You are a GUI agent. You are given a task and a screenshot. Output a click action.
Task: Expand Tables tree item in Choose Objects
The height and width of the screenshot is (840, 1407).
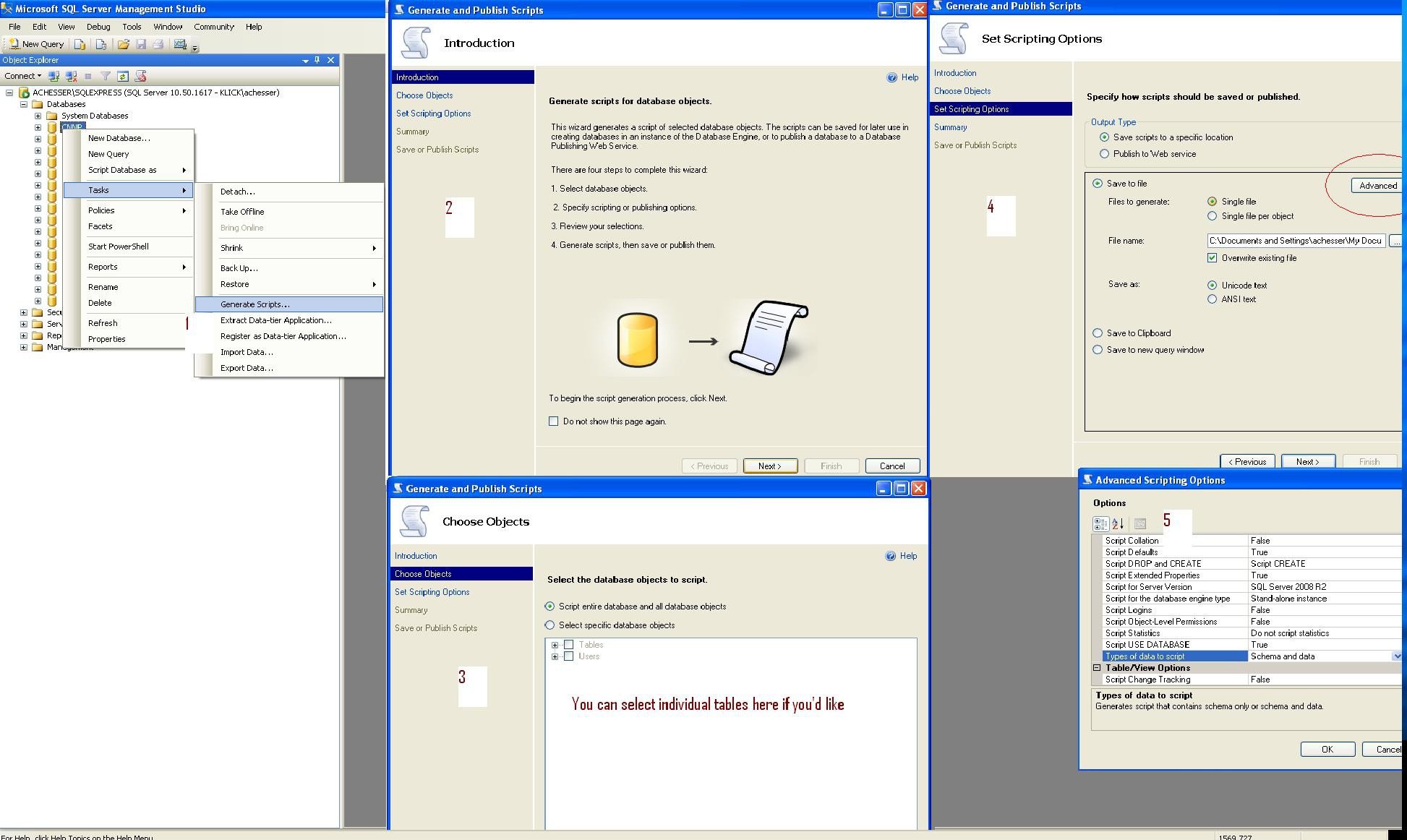tap(555, 644)
